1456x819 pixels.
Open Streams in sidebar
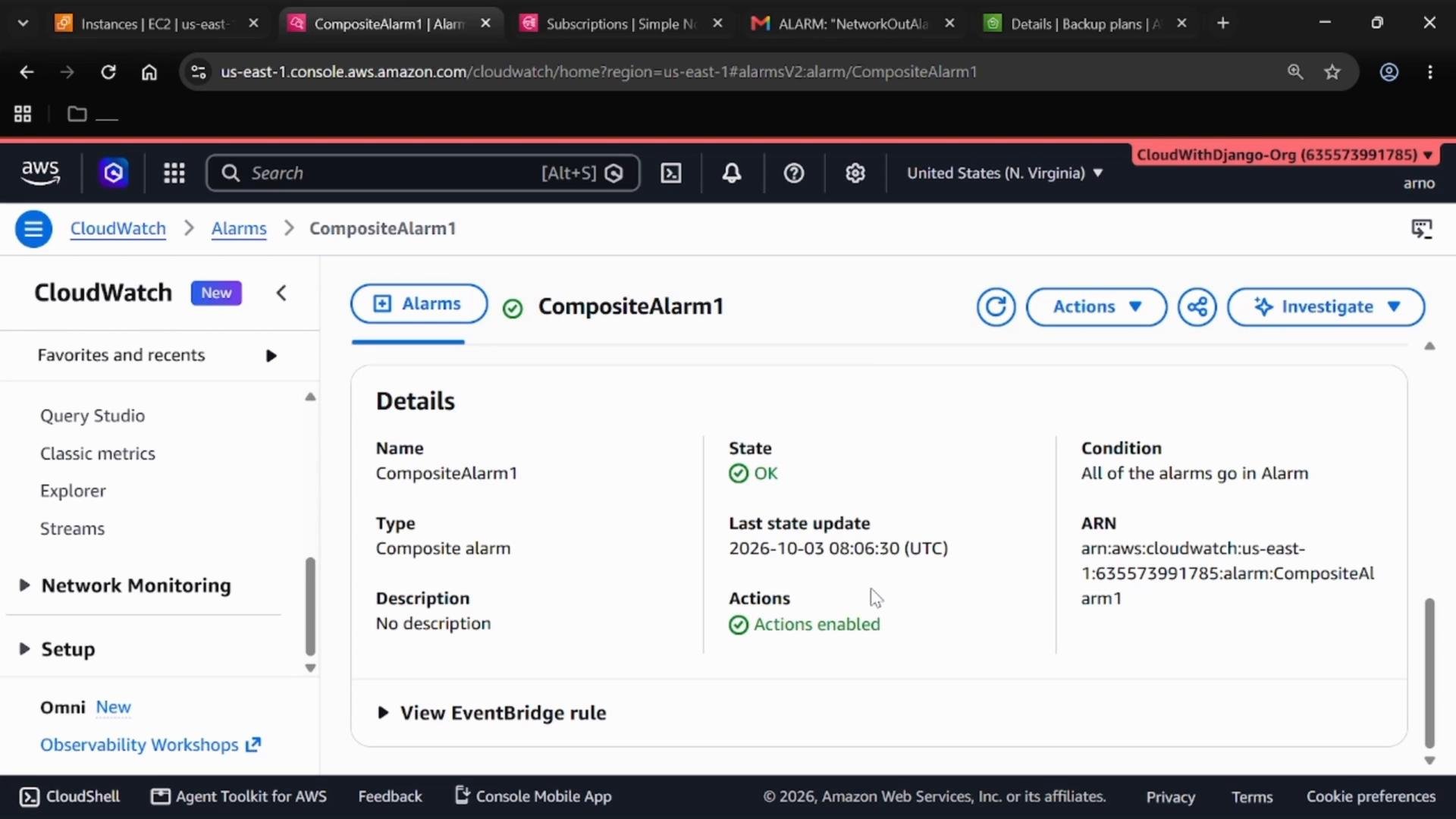[72, 529]
